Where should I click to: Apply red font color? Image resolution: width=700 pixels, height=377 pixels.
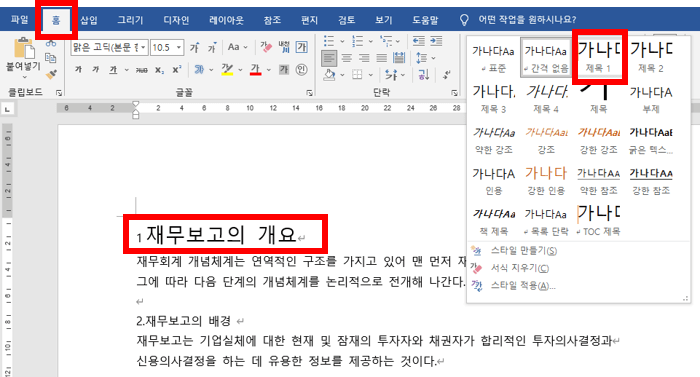click(256, 70)
